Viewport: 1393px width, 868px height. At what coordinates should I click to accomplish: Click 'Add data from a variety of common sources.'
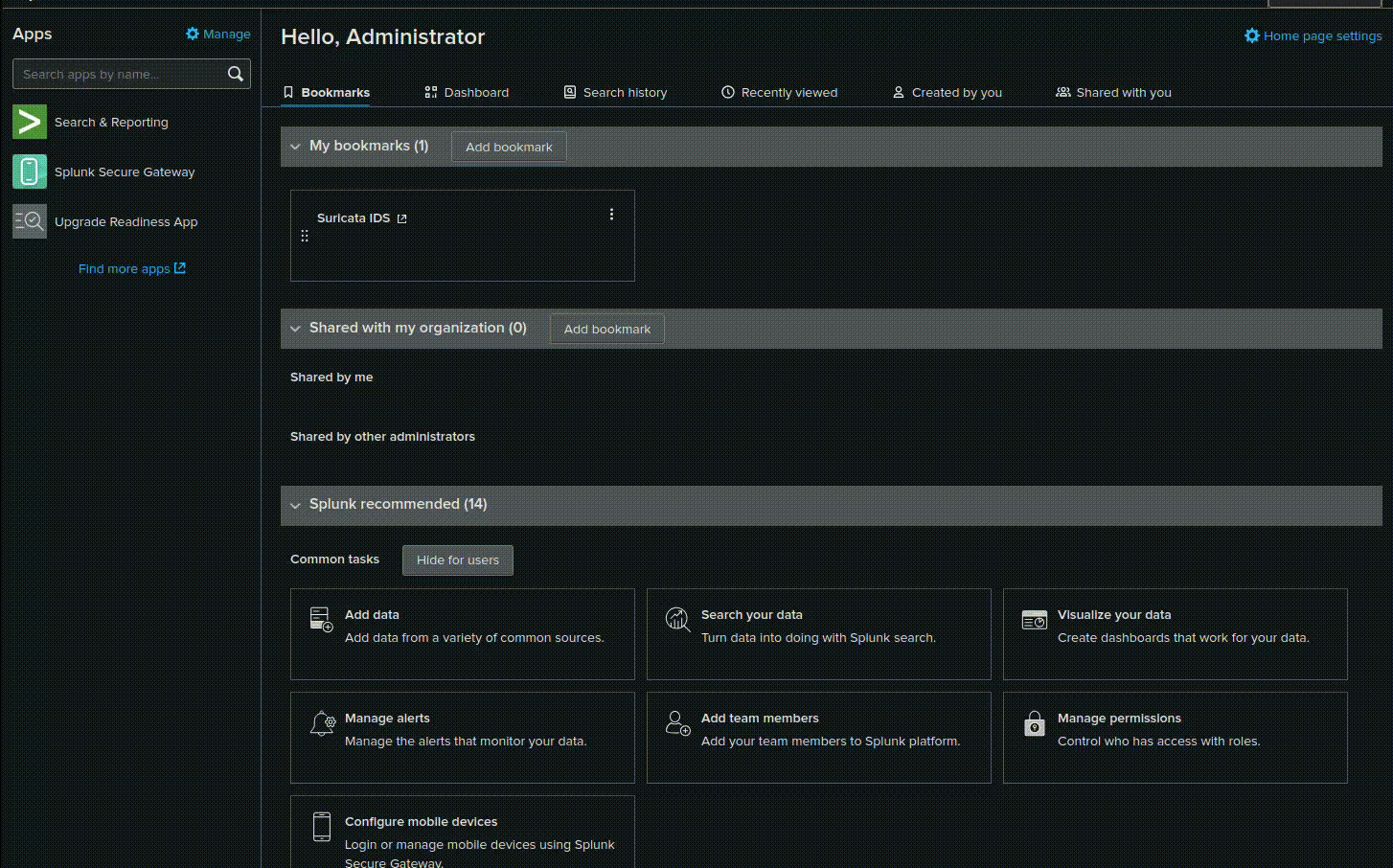[x=474, y=637]
